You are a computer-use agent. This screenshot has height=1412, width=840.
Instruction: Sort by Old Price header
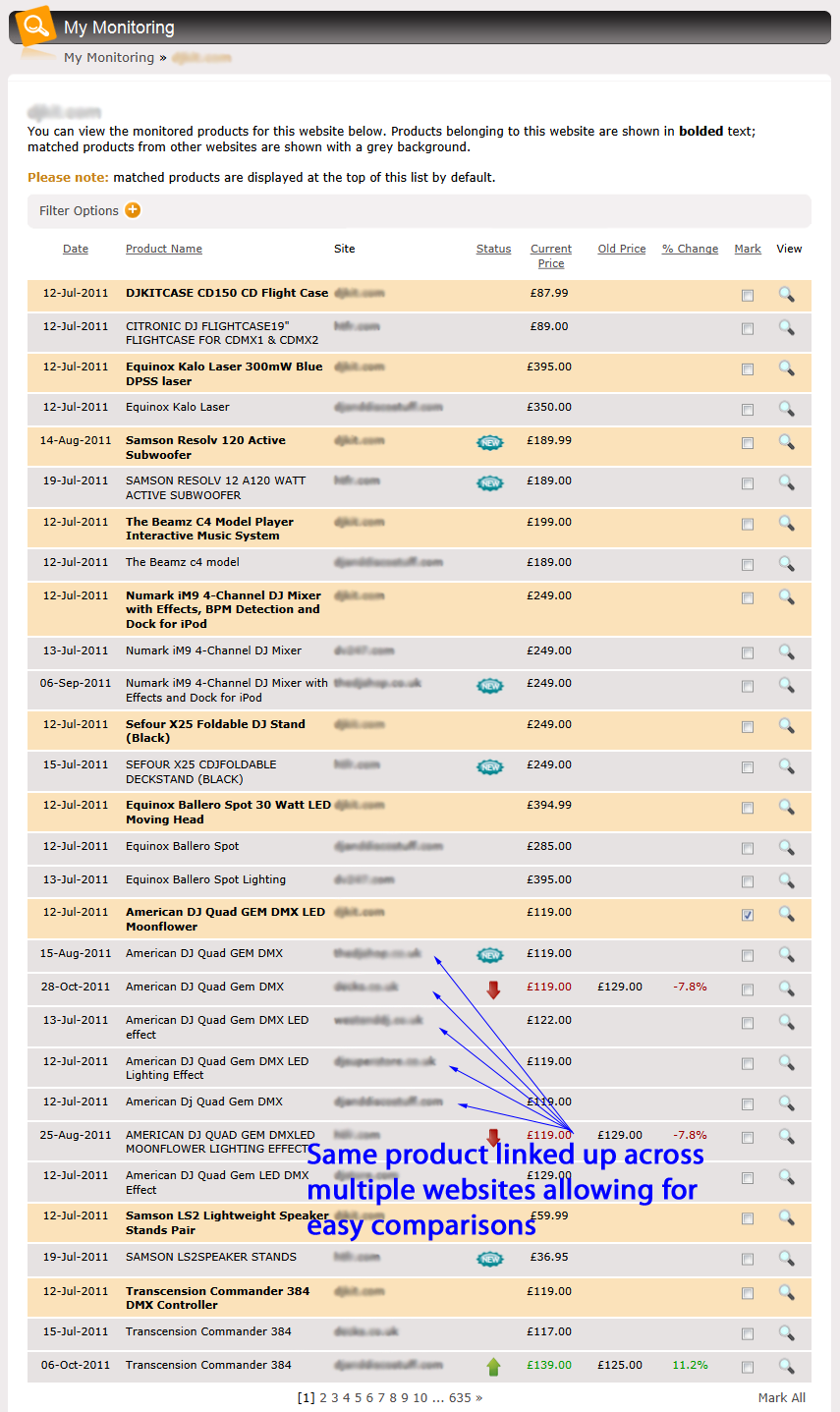click(622, 249)
